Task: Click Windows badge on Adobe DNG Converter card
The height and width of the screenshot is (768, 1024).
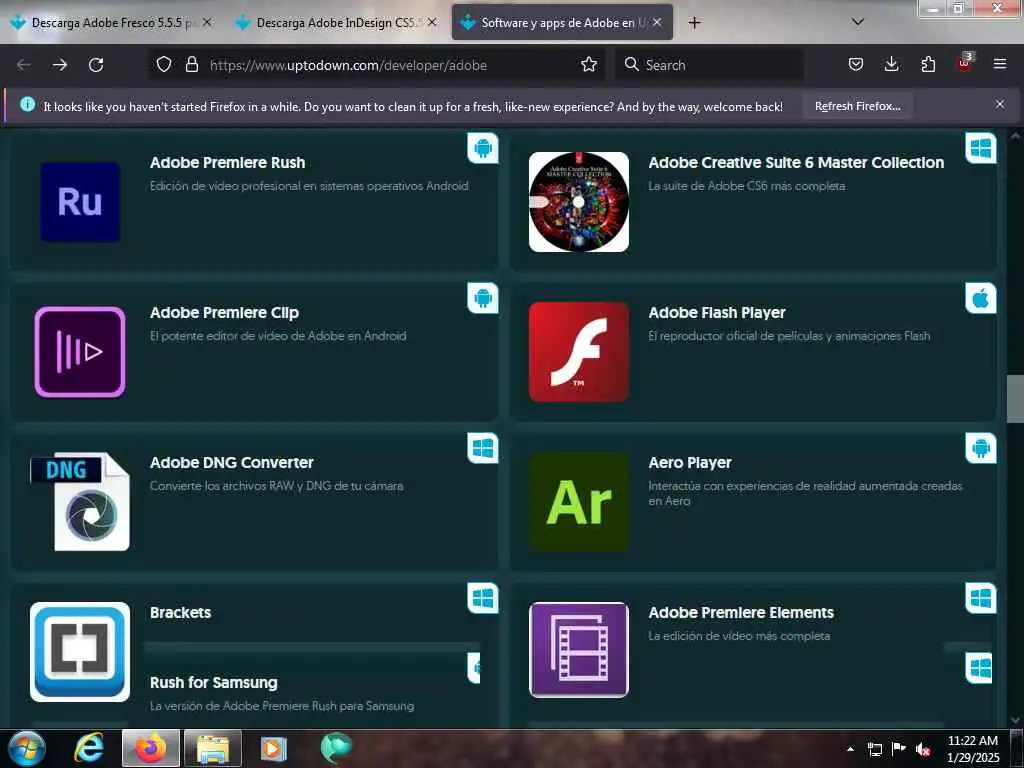Action: point(483,448)
